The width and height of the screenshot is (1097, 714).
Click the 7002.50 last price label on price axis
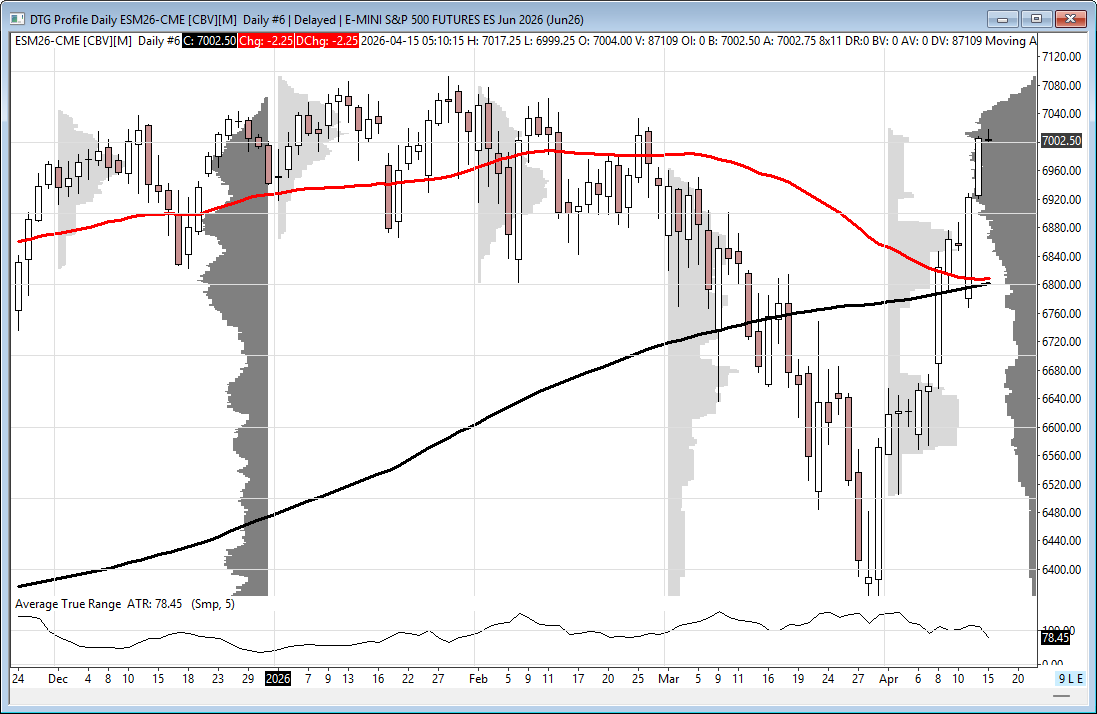tap(1061, 141)
